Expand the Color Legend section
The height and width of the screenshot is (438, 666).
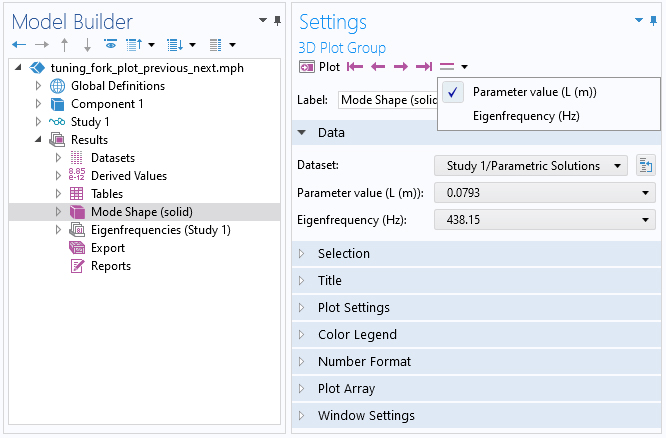pyautogui.click(x=302, y=335)
